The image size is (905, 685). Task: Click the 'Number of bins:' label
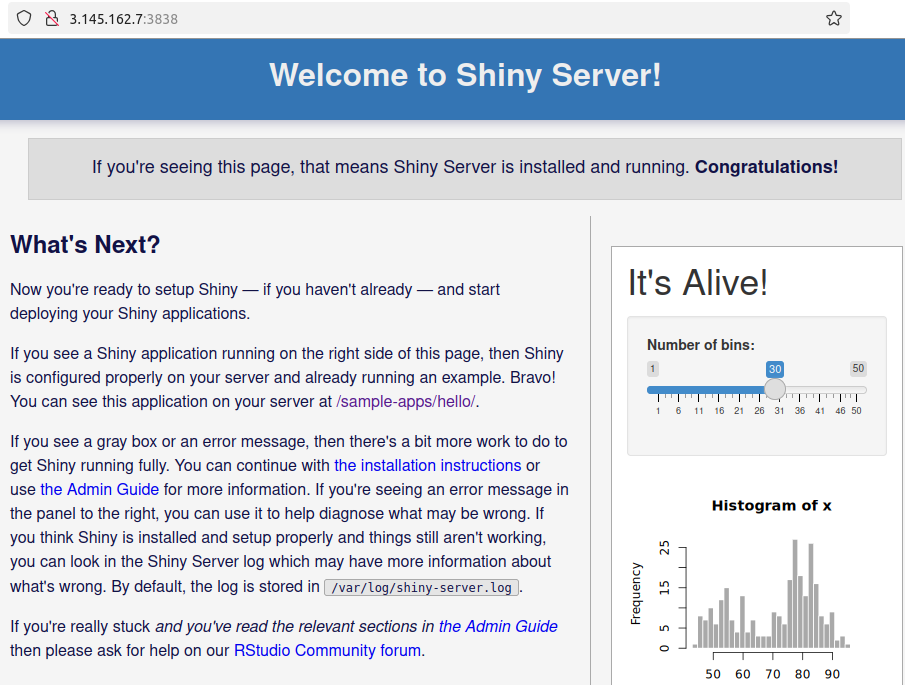[x=701, y=345]
